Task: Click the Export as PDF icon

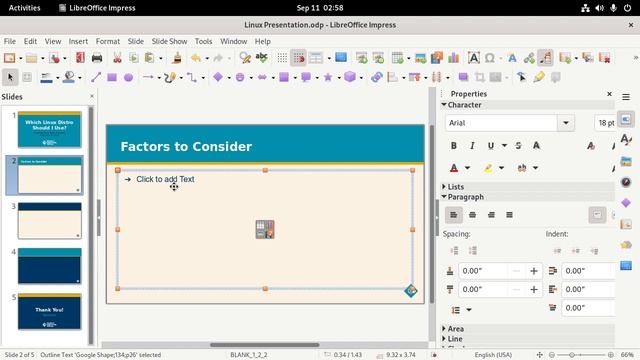Action: [x=80, y=58]
